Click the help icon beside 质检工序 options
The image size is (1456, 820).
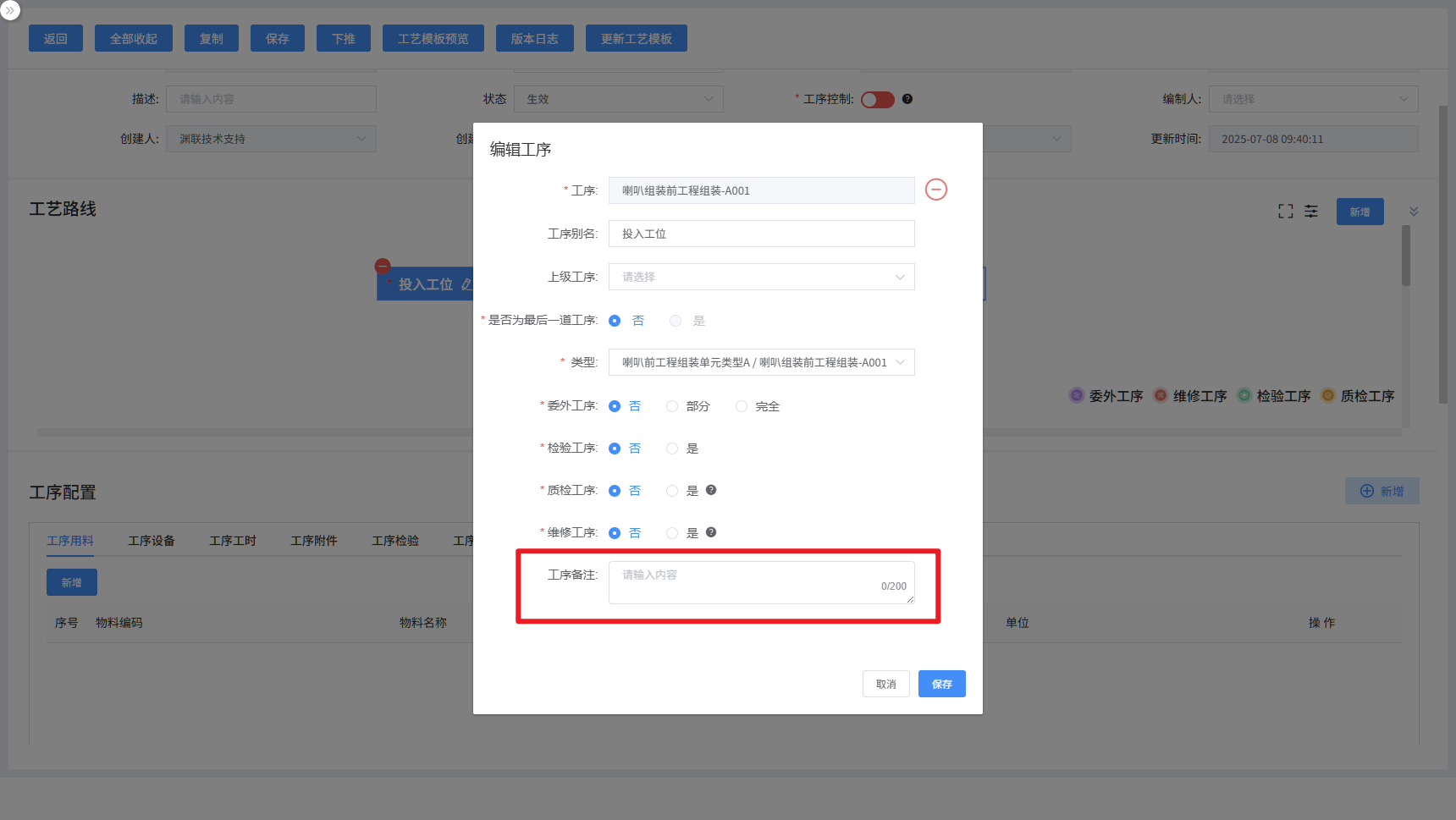pos(711,490)
